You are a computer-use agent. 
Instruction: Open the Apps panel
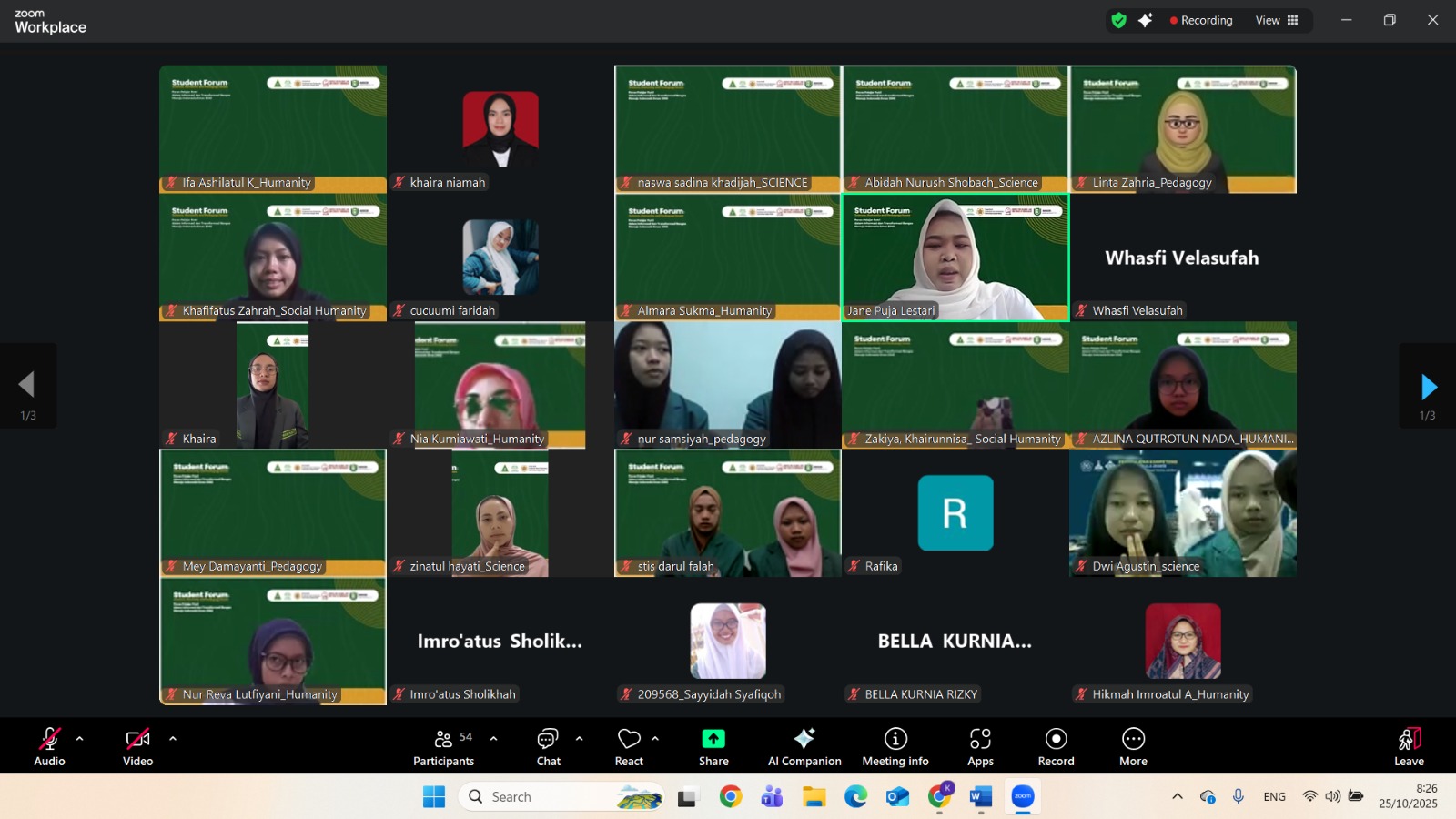(x=980, y=746)
